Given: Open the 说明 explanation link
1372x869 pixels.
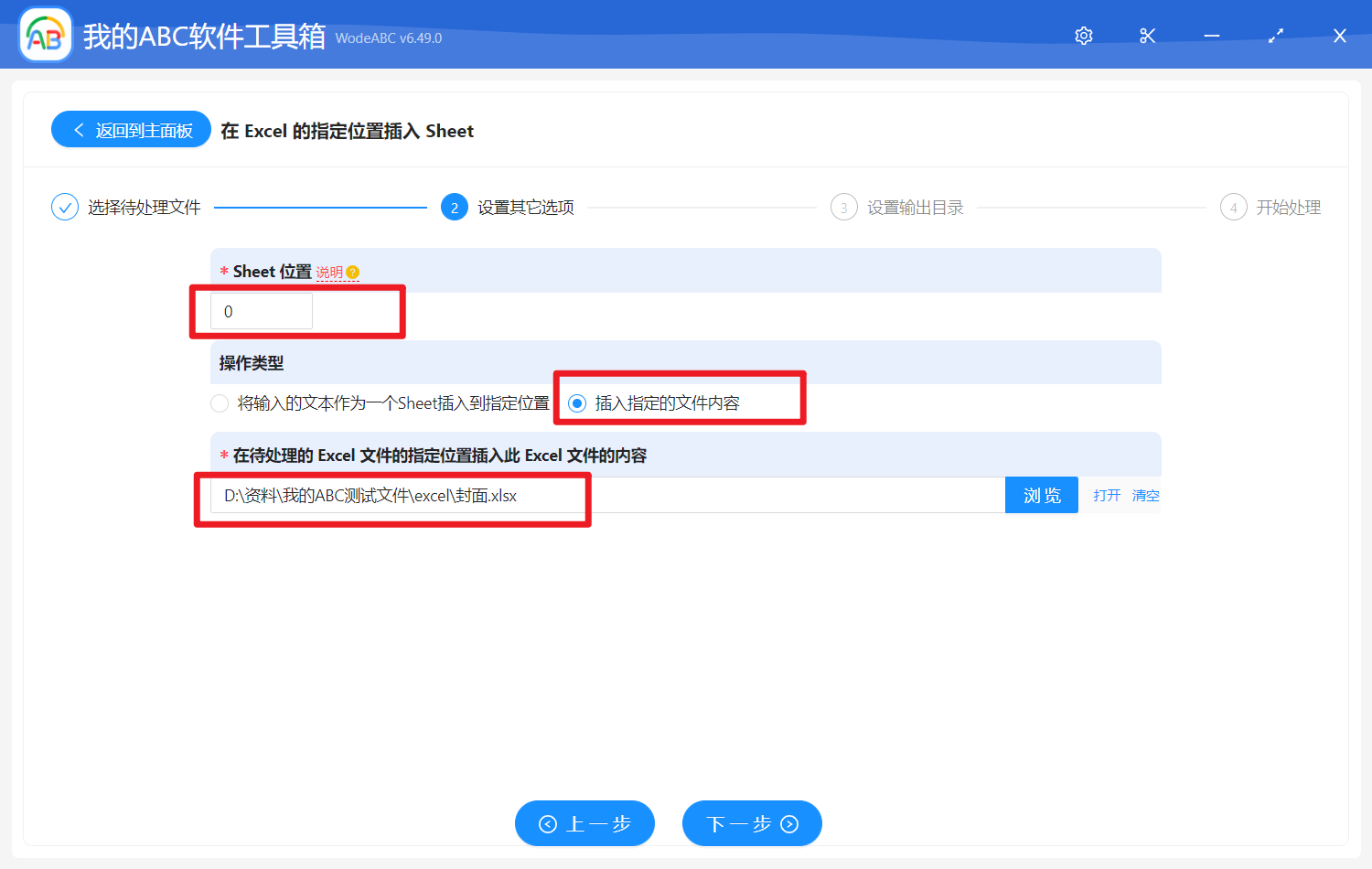Looking at the screenshot, I should tap(331, 271).
